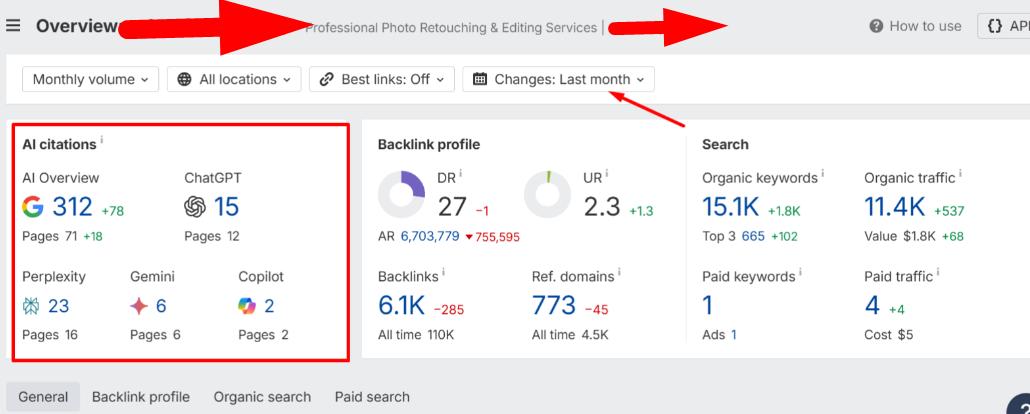Click the Perplexity logo icon
This screenshot has width=1030, height=414.
pyautogui.click(x=31, y=305)
